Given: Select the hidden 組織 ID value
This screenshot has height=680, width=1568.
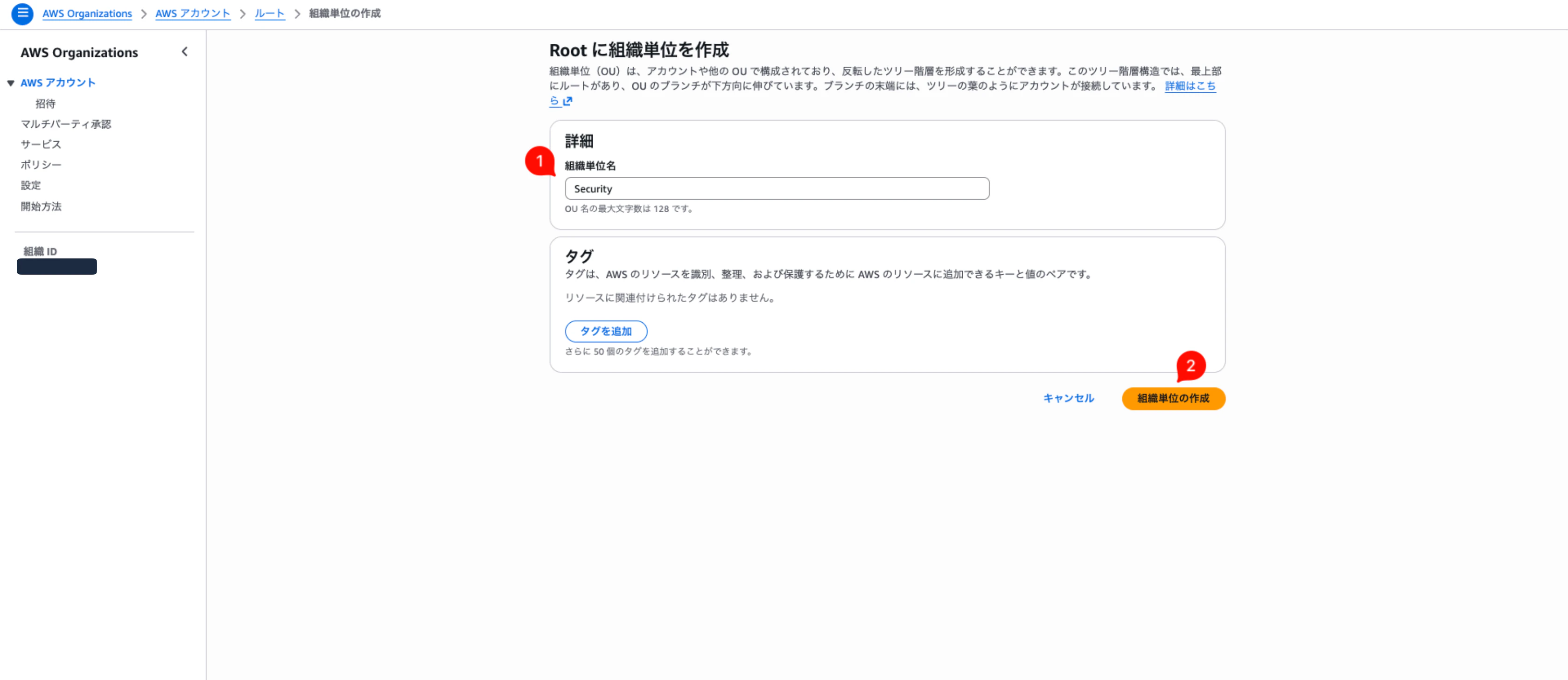Looking at the screenshot, I should [x=56, y=266].
